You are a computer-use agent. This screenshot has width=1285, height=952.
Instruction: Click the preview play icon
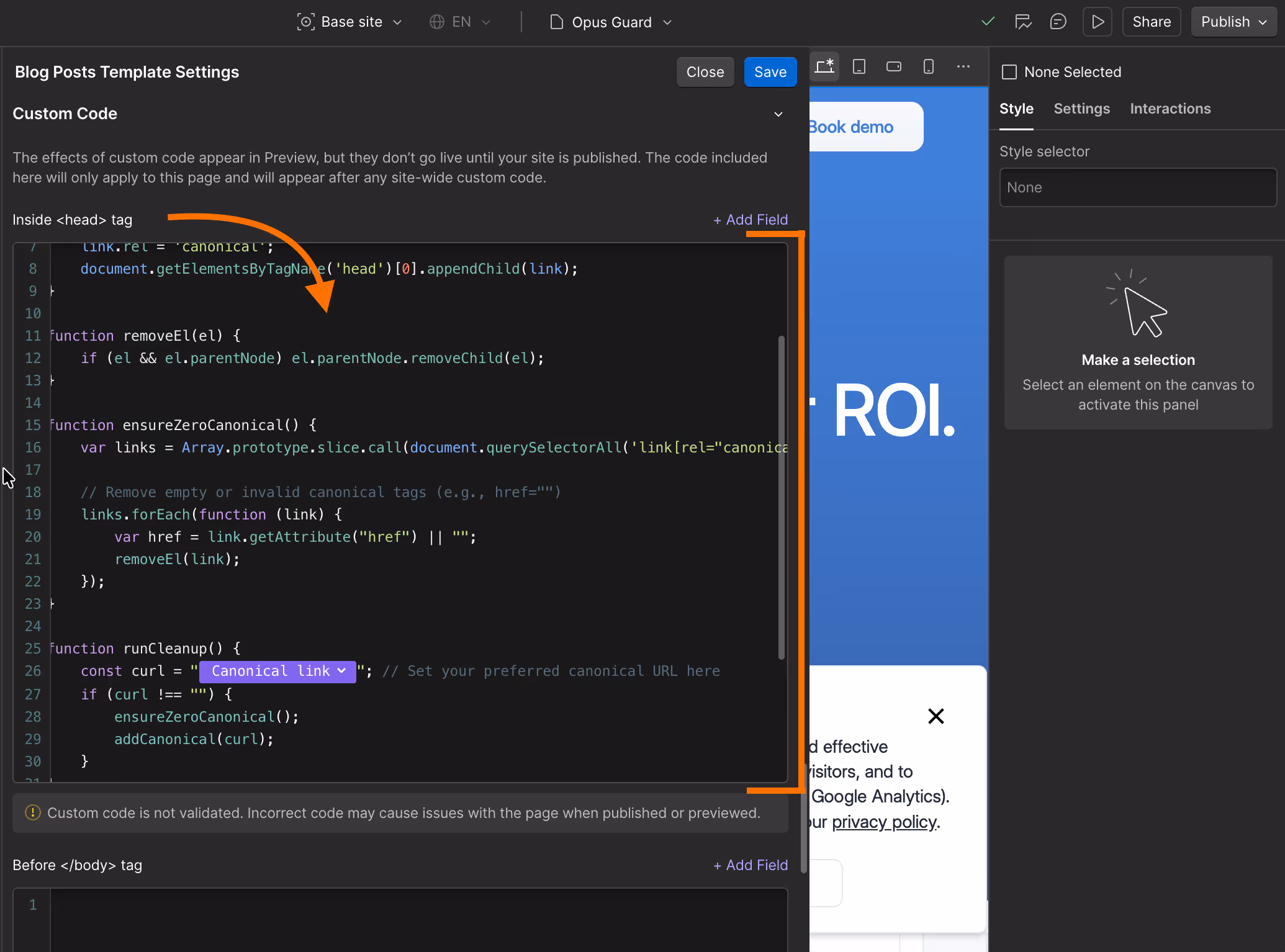1097,22
